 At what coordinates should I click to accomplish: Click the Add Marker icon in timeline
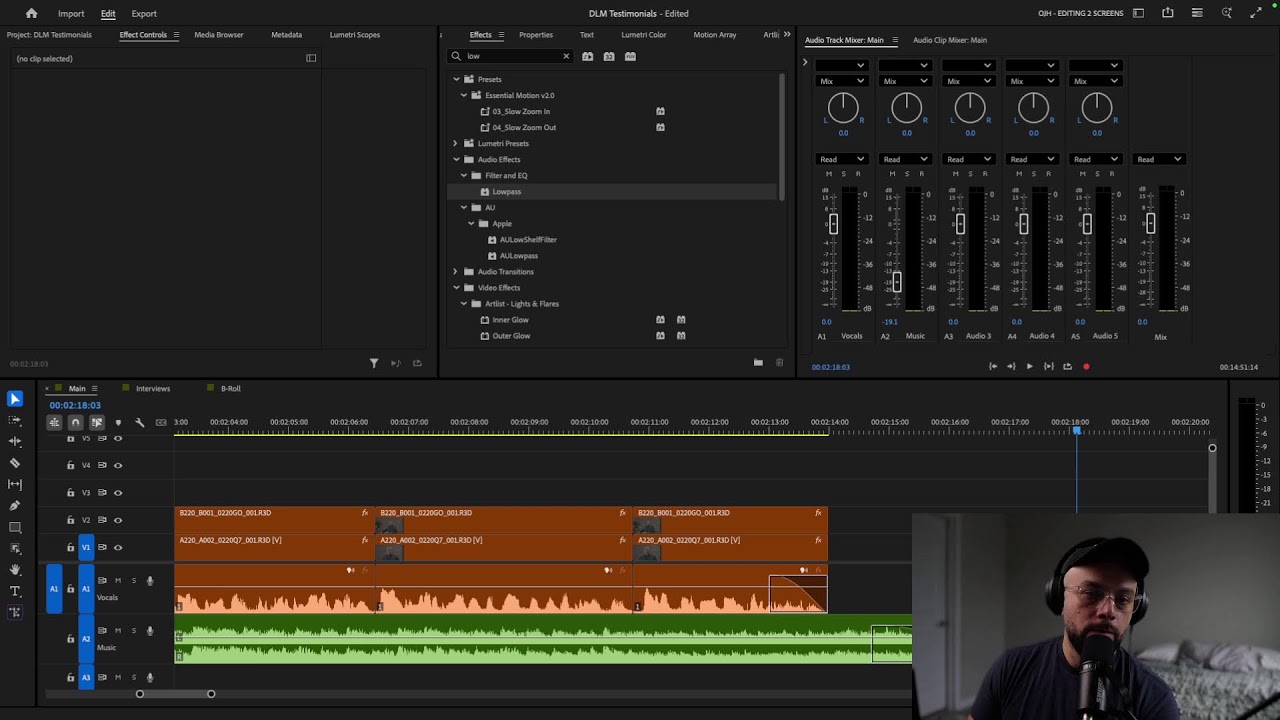click(x=118, y=422)
